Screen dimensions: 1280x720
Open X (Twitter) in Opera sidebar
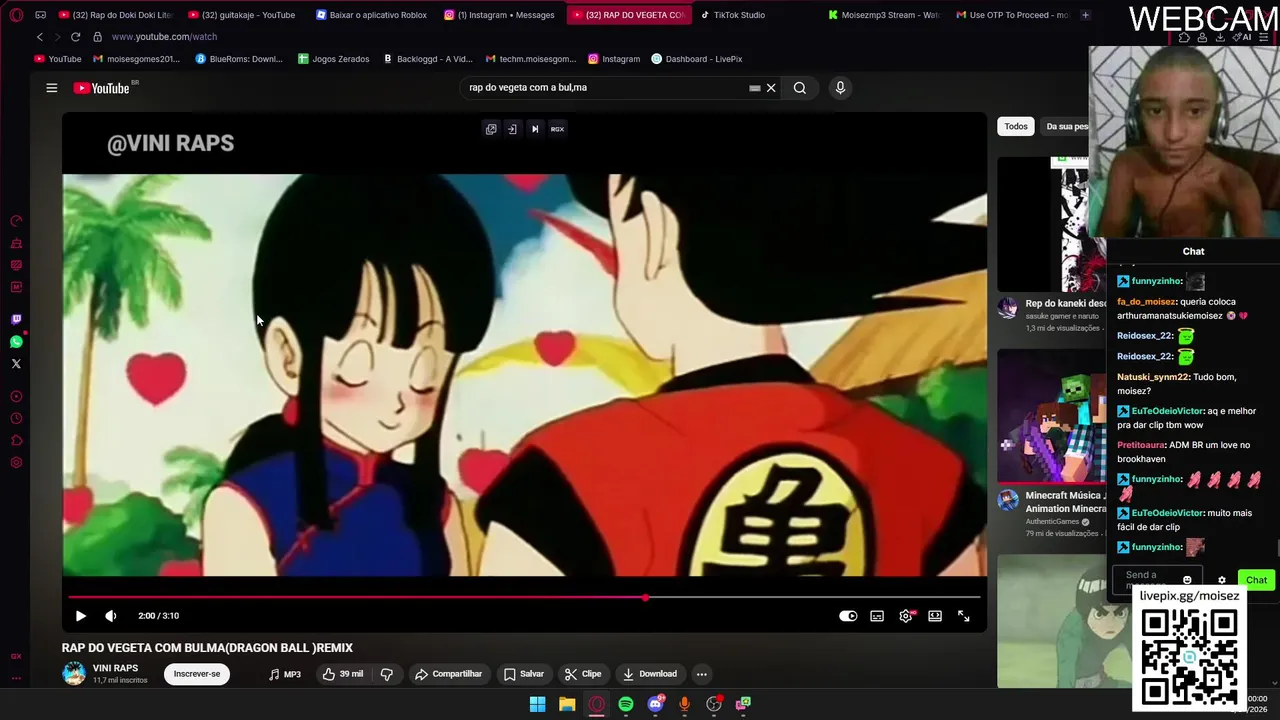[16, 364]
